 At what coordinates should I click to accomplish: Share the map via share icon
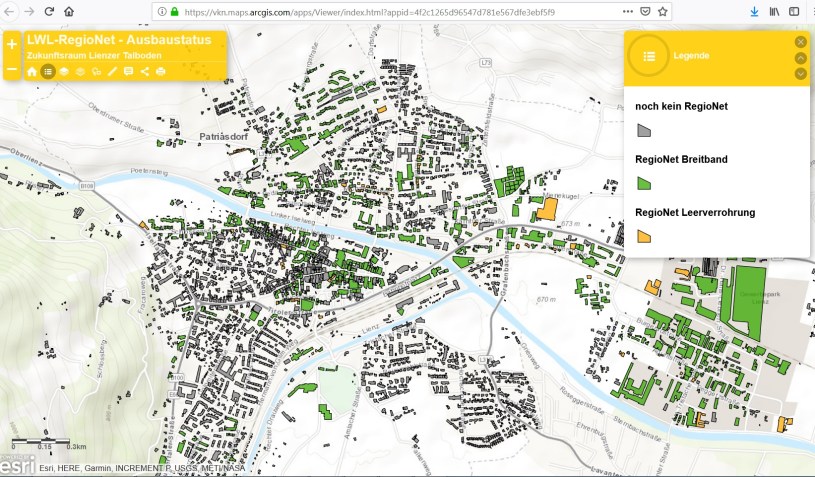tap(145, 72)
